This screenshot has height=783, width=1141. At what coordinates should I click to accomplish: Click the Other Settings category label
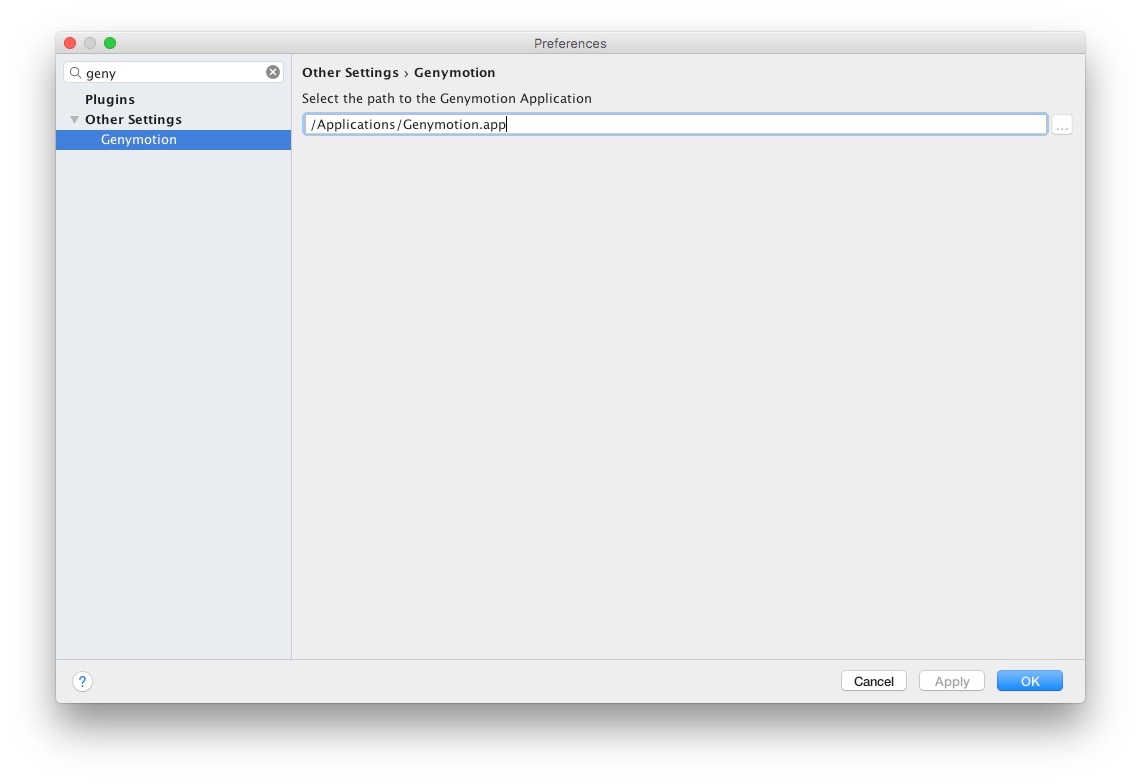click(x=133, y=119)
